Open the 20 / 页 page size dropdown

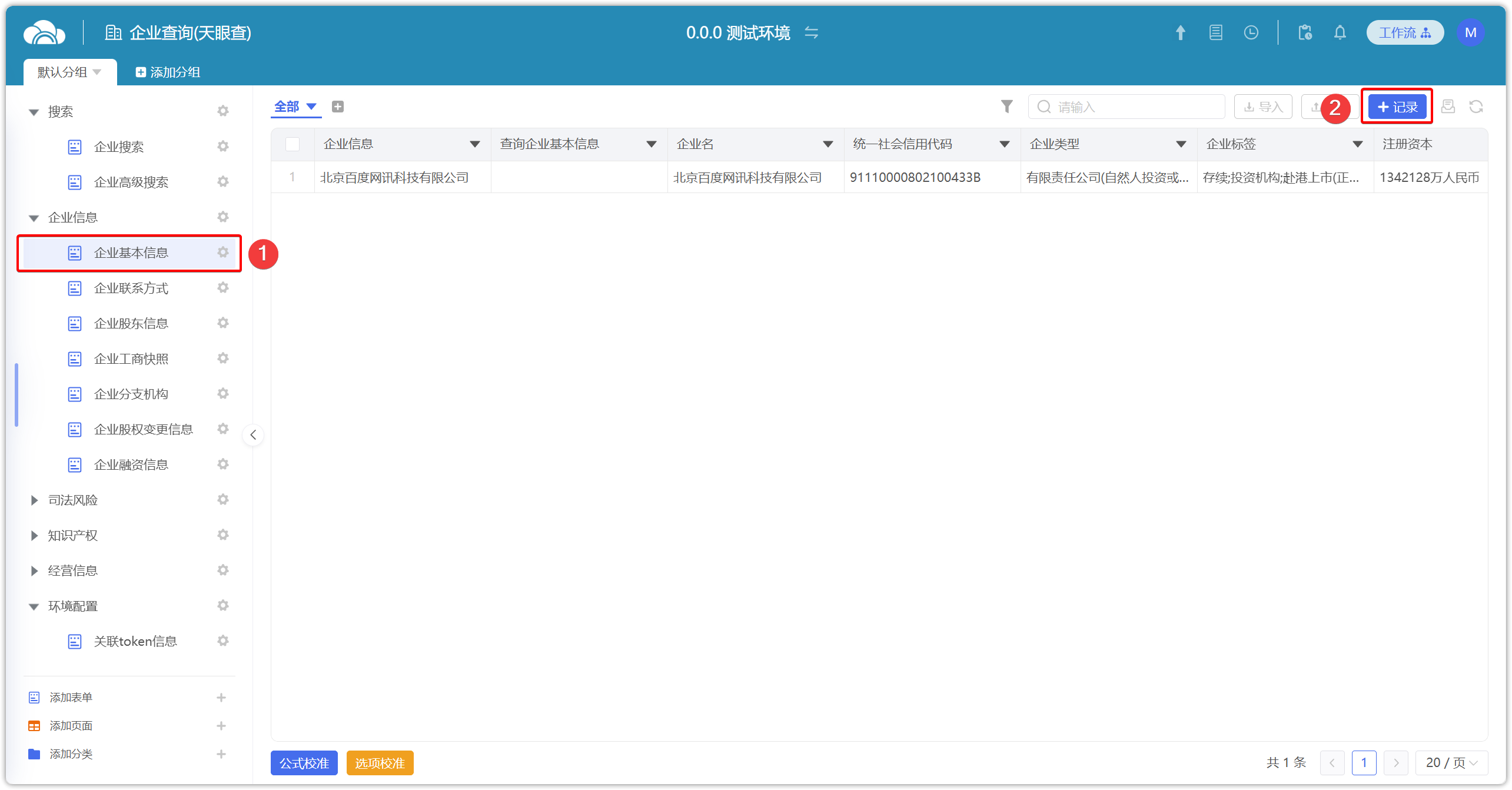coord(1451,763)
